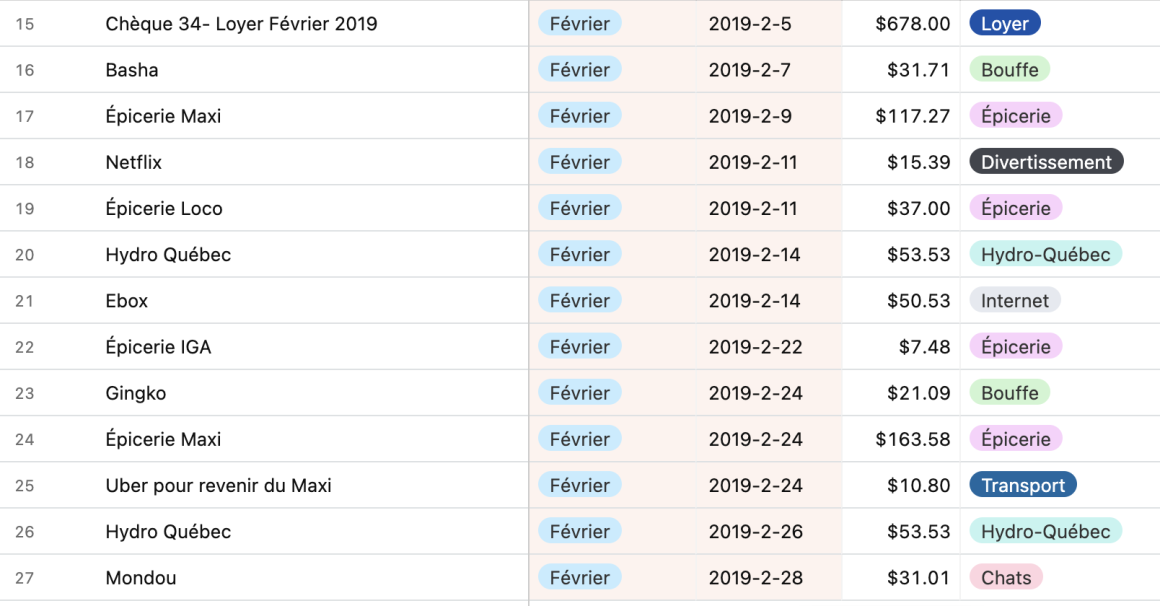Select the 2019-2-22 date cell
Screen dimensions: 1160x606
(755, 347)
